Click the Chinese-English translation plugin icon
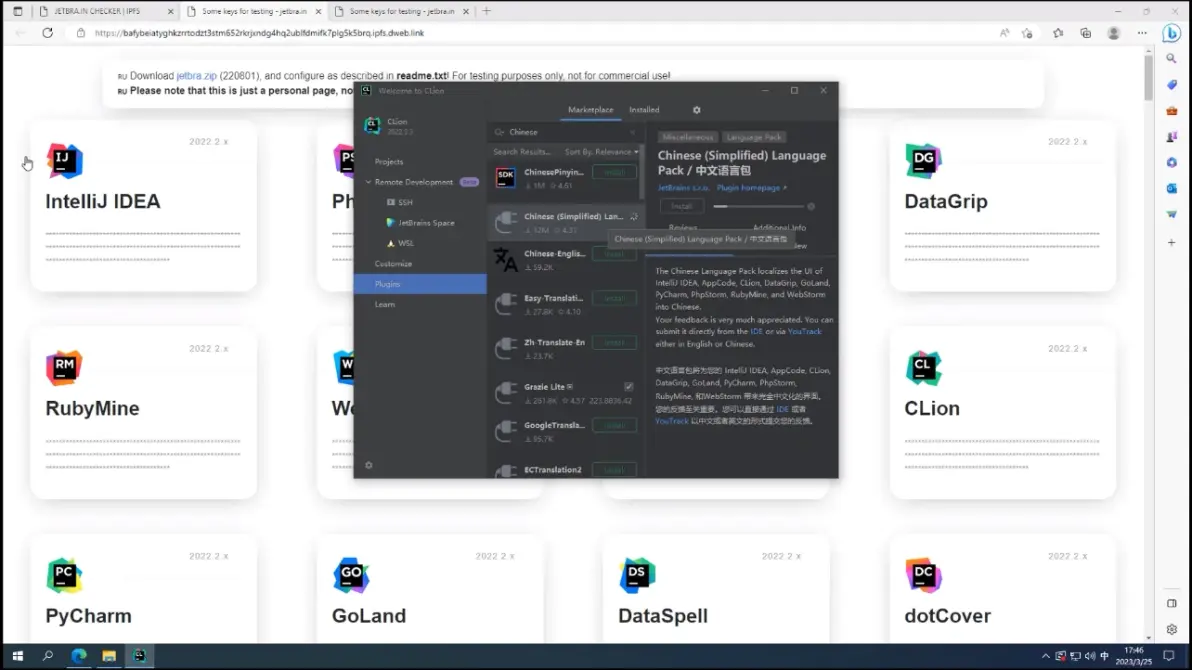This screenshot has height=670, width=1192. click(x=506, y=260)
